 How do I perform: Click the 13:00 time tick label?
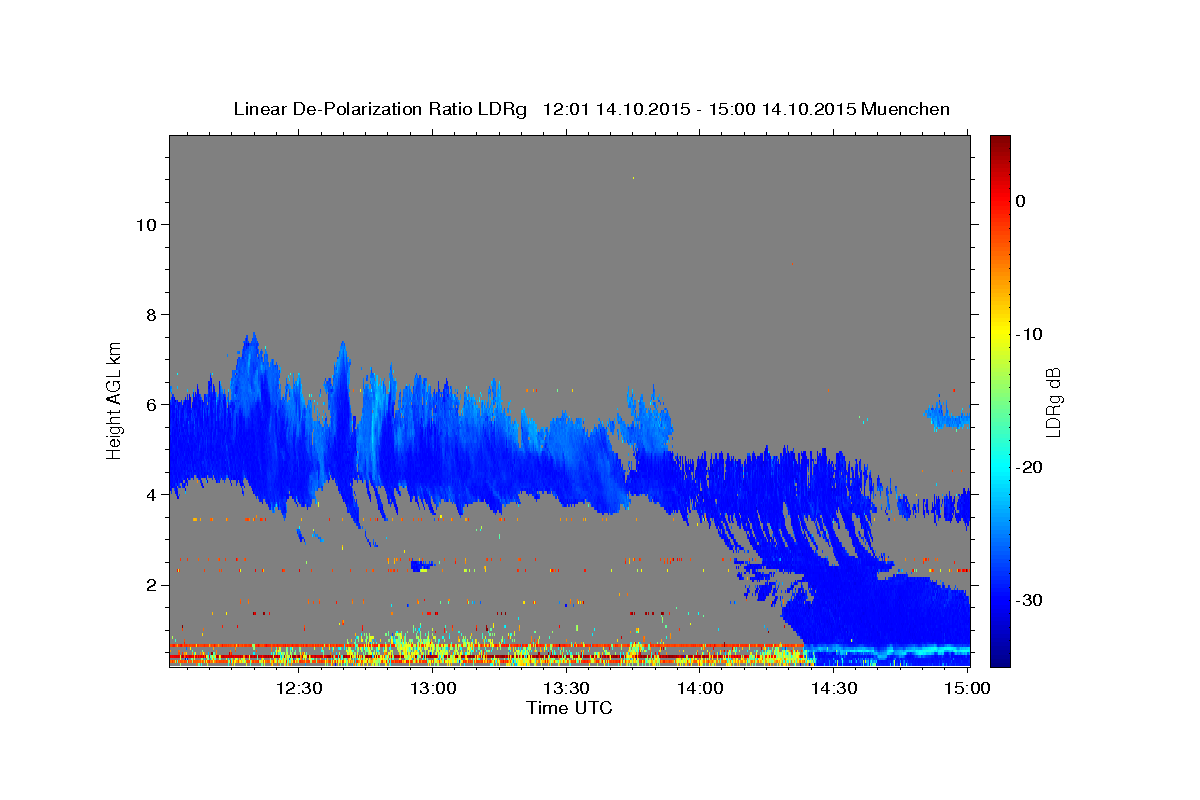coord(433,689)
